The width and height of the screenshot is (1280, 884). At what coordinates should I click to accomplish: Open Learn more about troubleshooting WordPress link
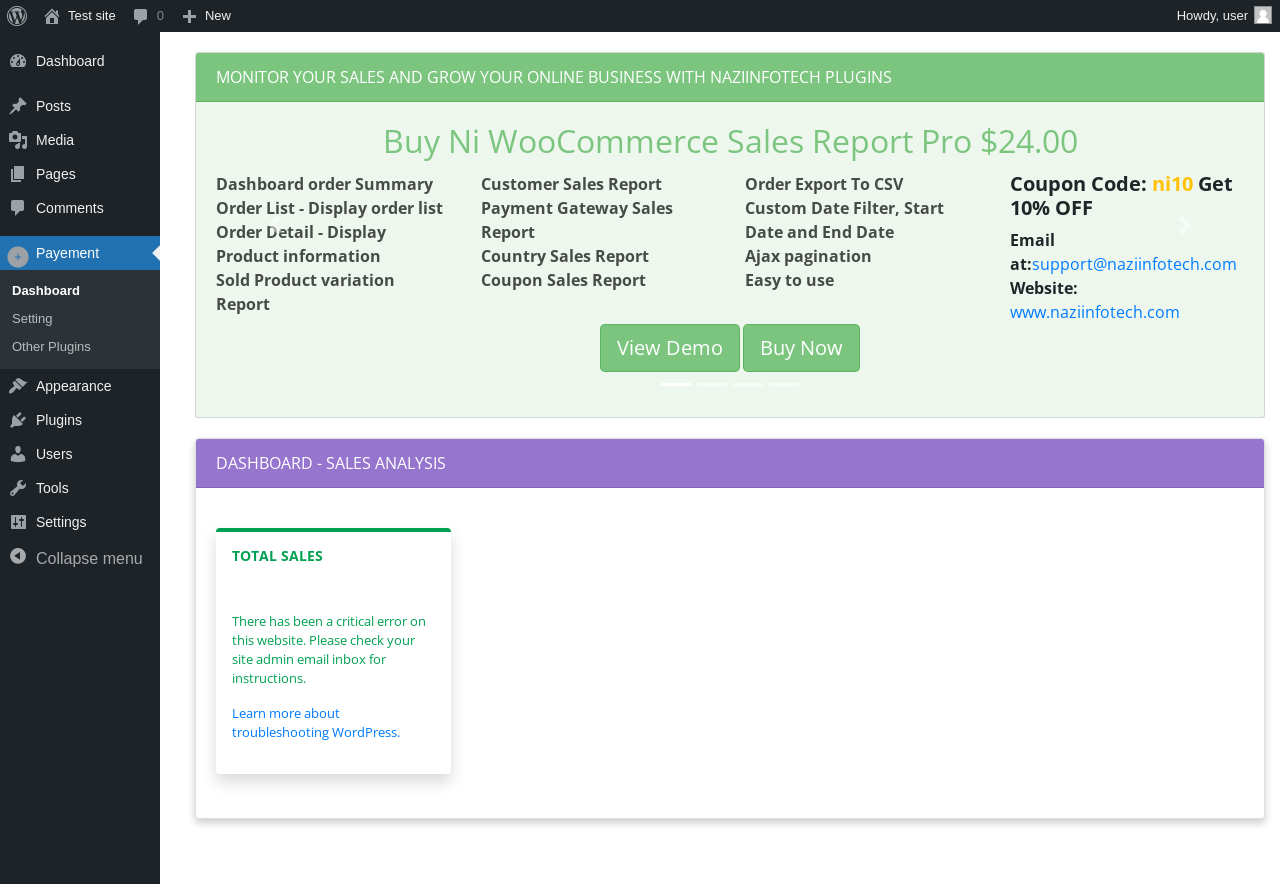coord(316,723)
